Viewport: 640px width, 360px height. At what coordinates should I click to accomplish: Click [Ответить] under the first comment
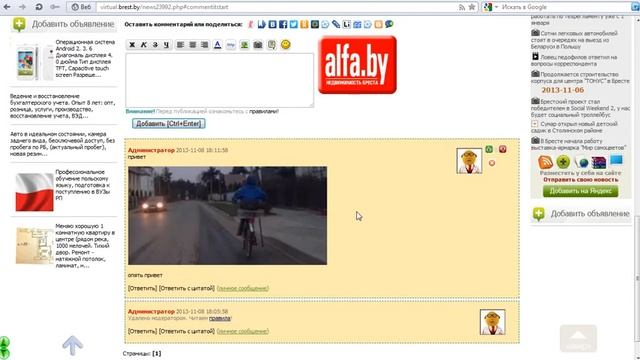[x=142, y=288]
